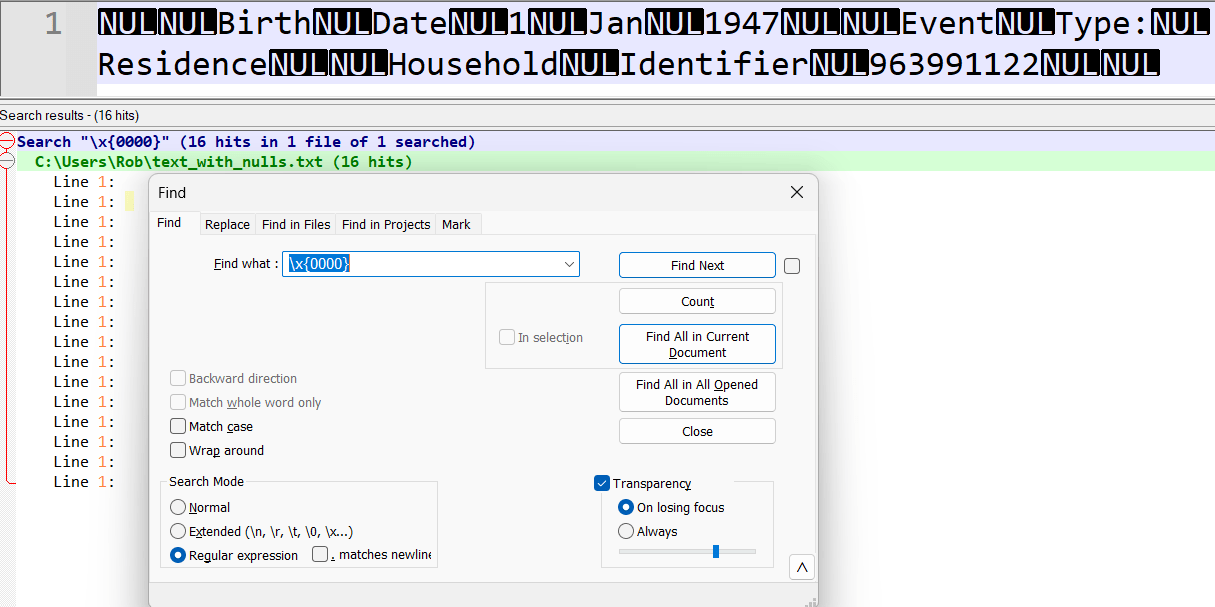Viewport: 1215px width, 607px height.
Task: Click Find All in Current Document
Action: pyautogui.click(x=697, y=343)
